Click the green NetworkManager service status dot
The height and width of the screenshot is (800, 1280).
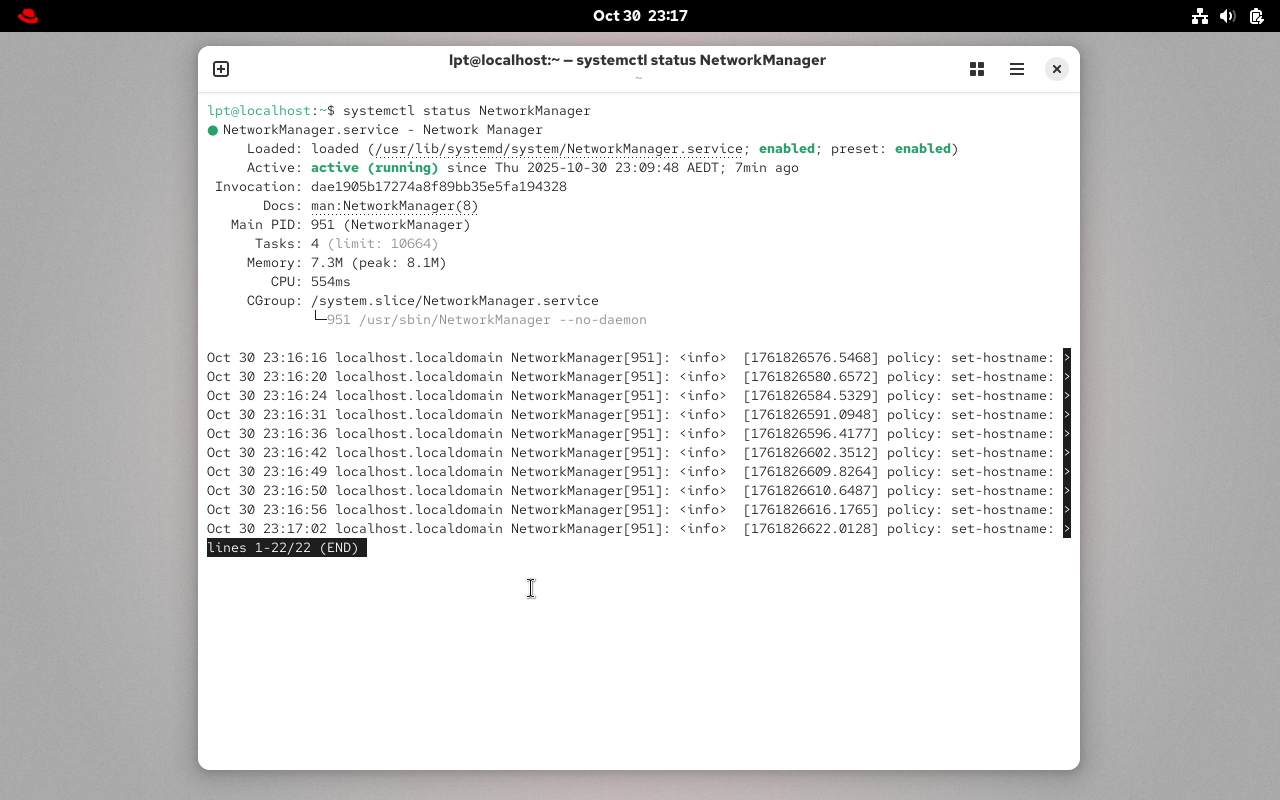[213, 130]
